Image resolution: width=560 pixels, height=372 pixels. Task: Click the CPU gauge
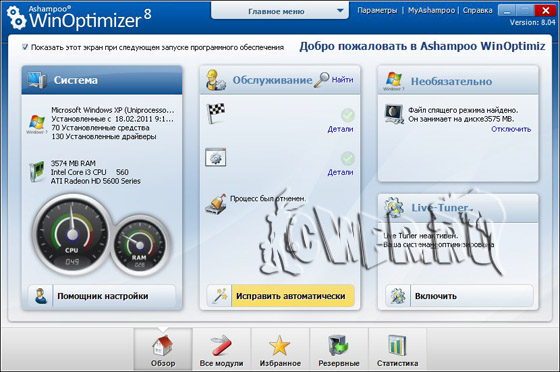point(72,235)
